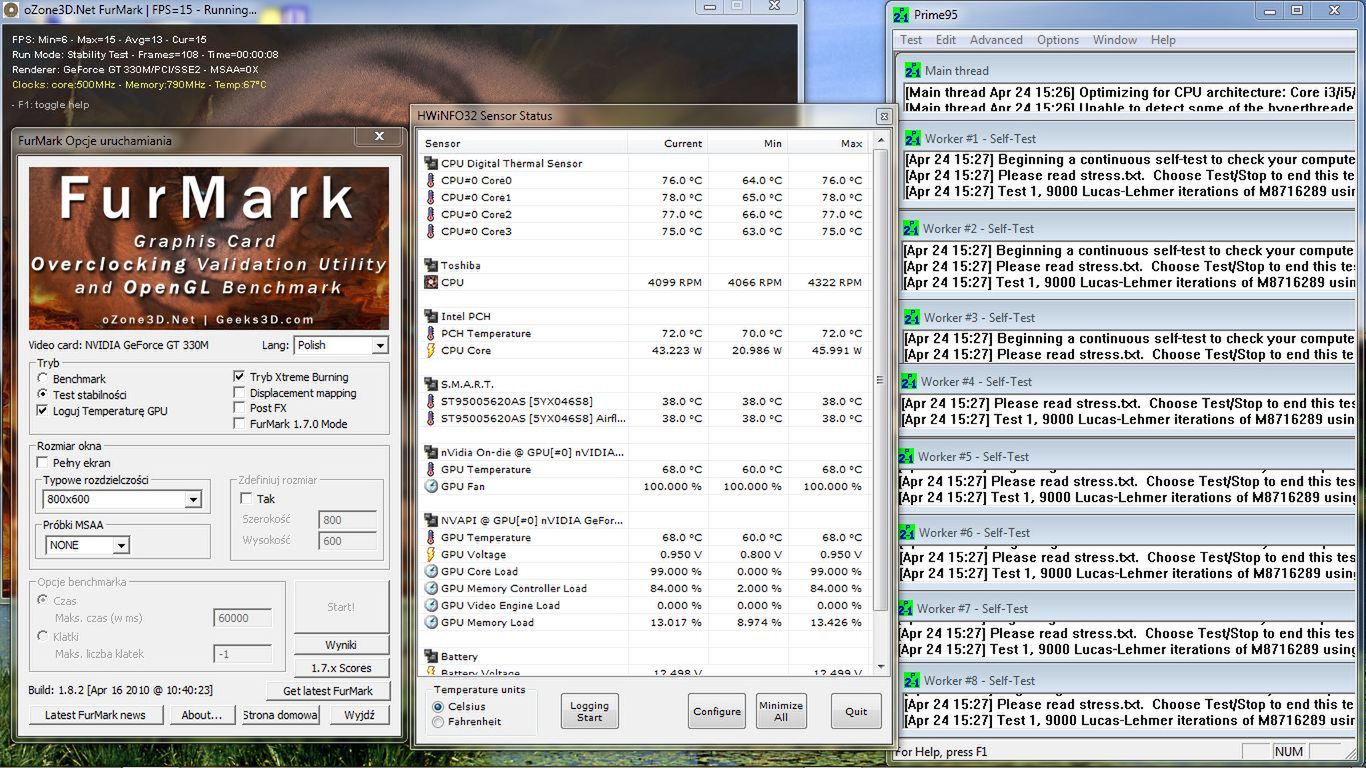
Task: Click the Sensor column header
Action: click(524, 143)
